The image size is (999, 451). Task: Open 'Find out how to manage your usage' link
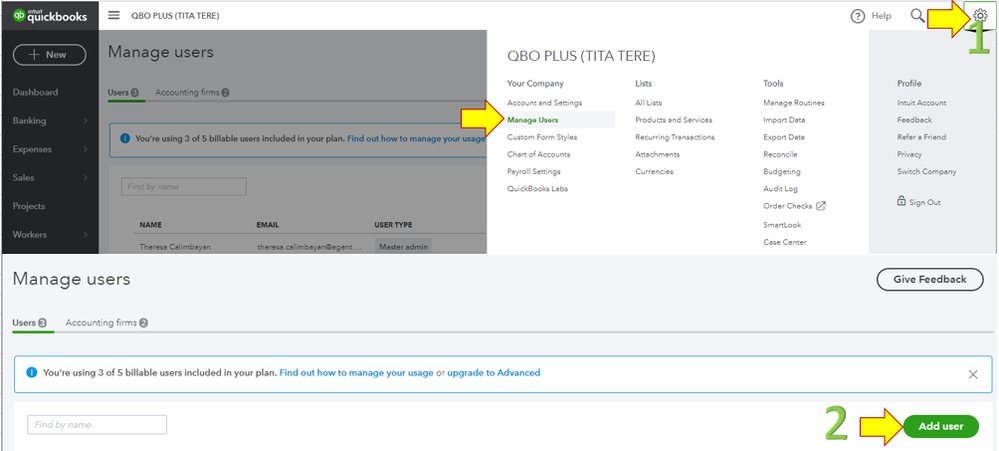tap(356, 373)
